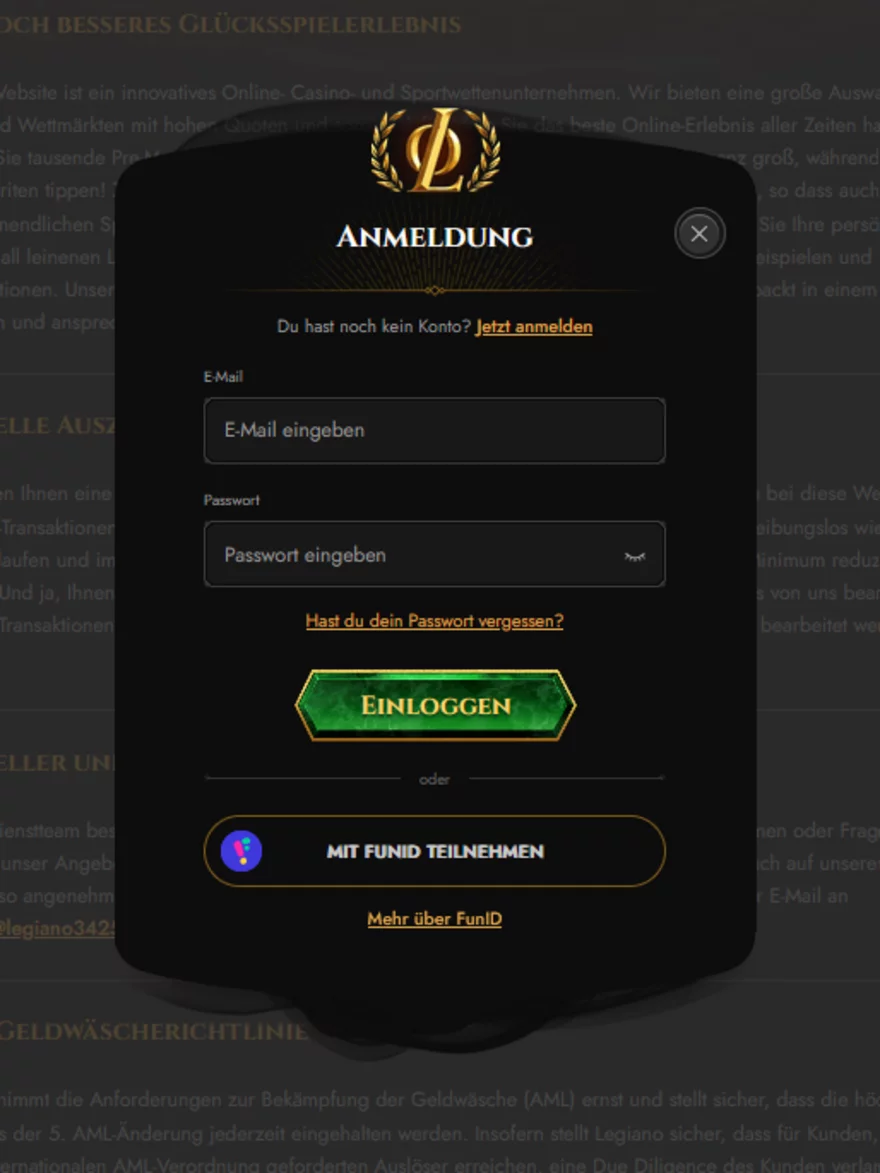The width and height of the screenshot is (880, 1173).
Task: Close the Anmeldung login dialog
Action: click(x=699, y=234)
